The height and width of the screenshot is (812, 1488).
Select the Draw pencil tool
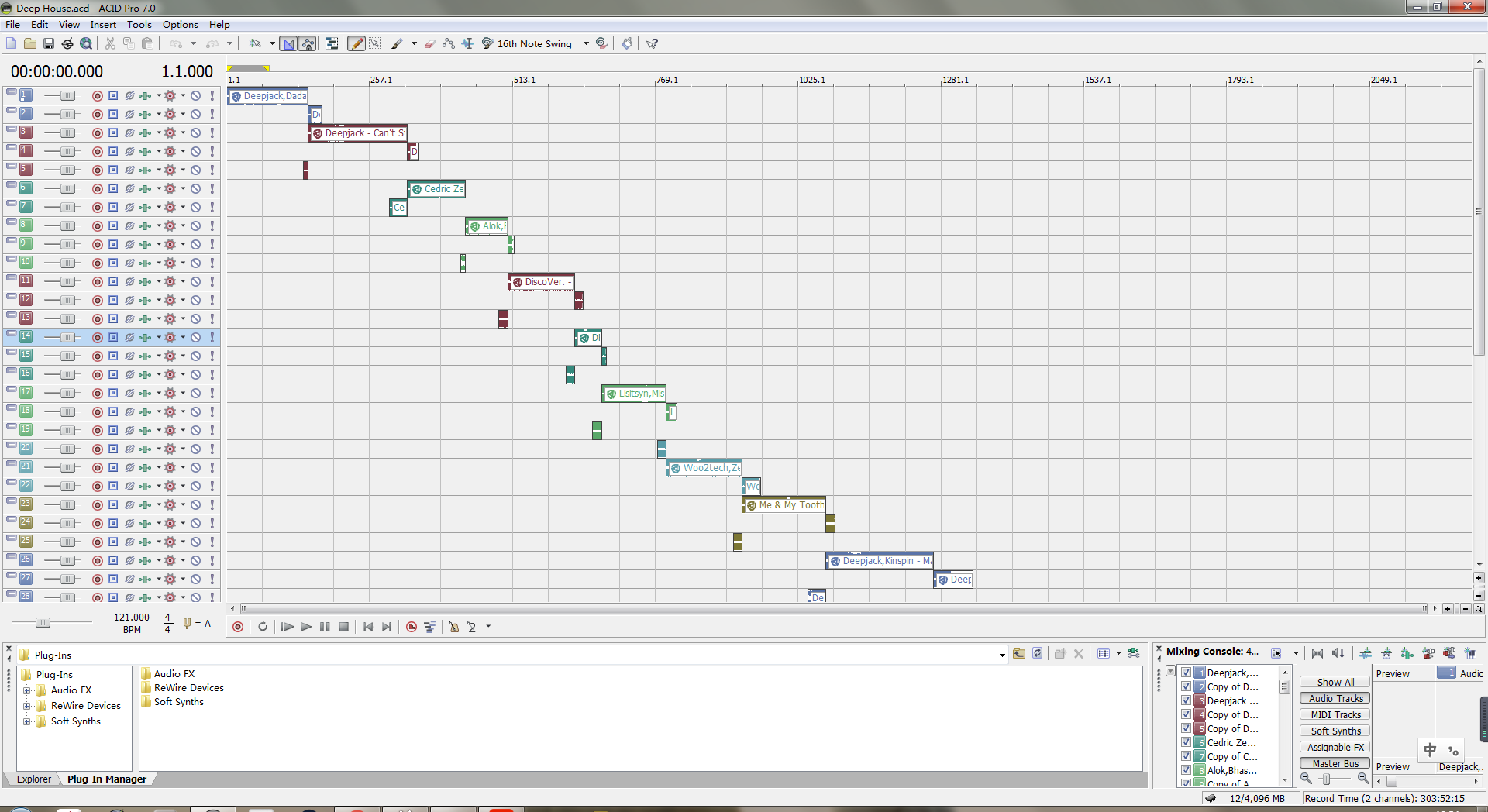pyautogui.click(x=356, y=43)
